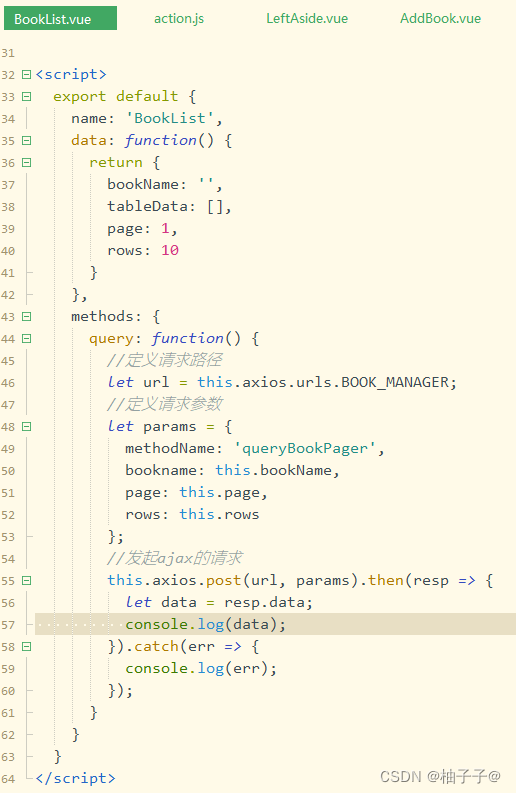This screenshot has width=516, height=793.
Task: Click line number 31 in the gutter
Action: pyautogui.click(x=8, y=53)
